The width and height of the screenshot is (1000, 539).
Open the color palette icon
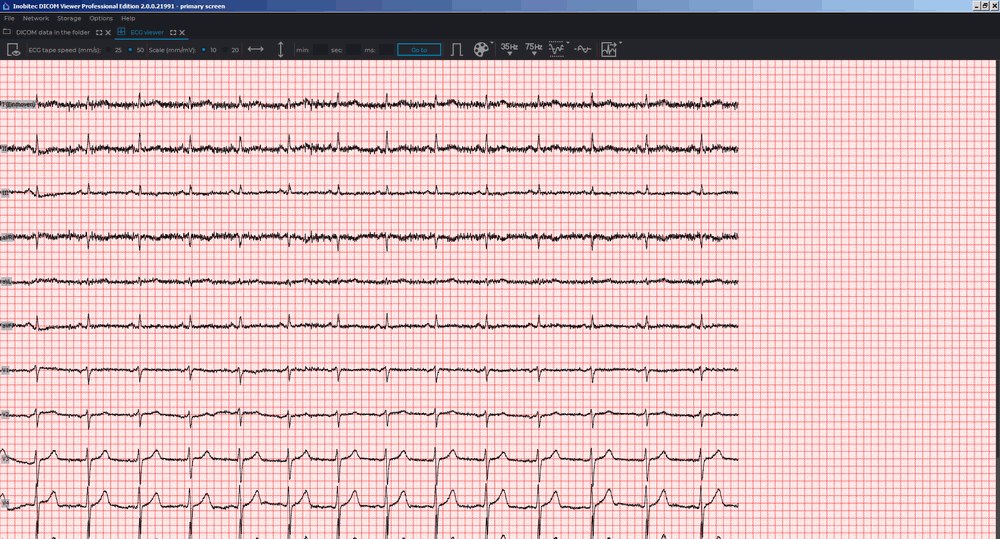point(481,50)
